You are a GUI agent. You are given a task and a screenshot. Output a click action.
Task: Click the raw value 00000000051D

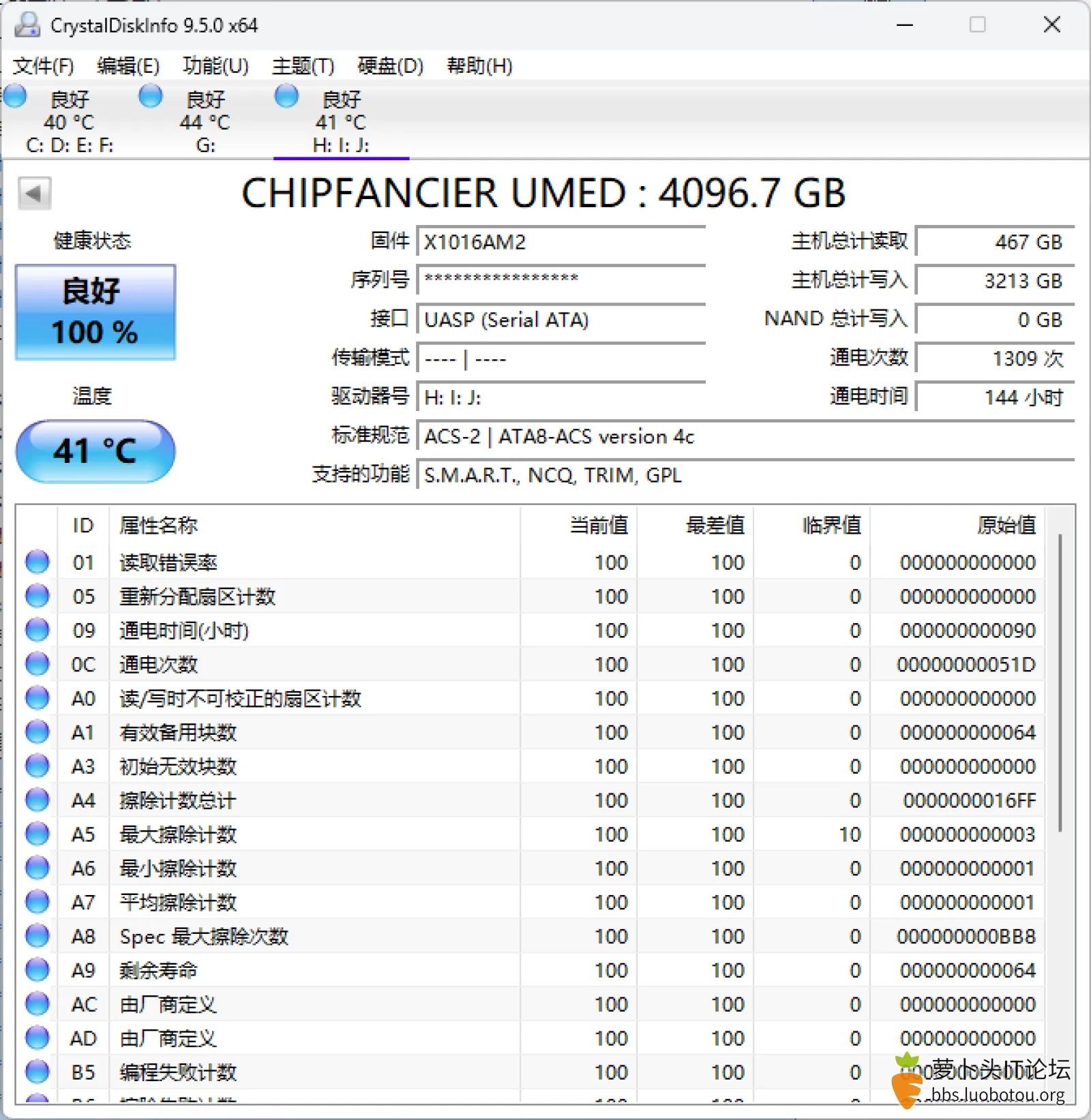(966, 665)
